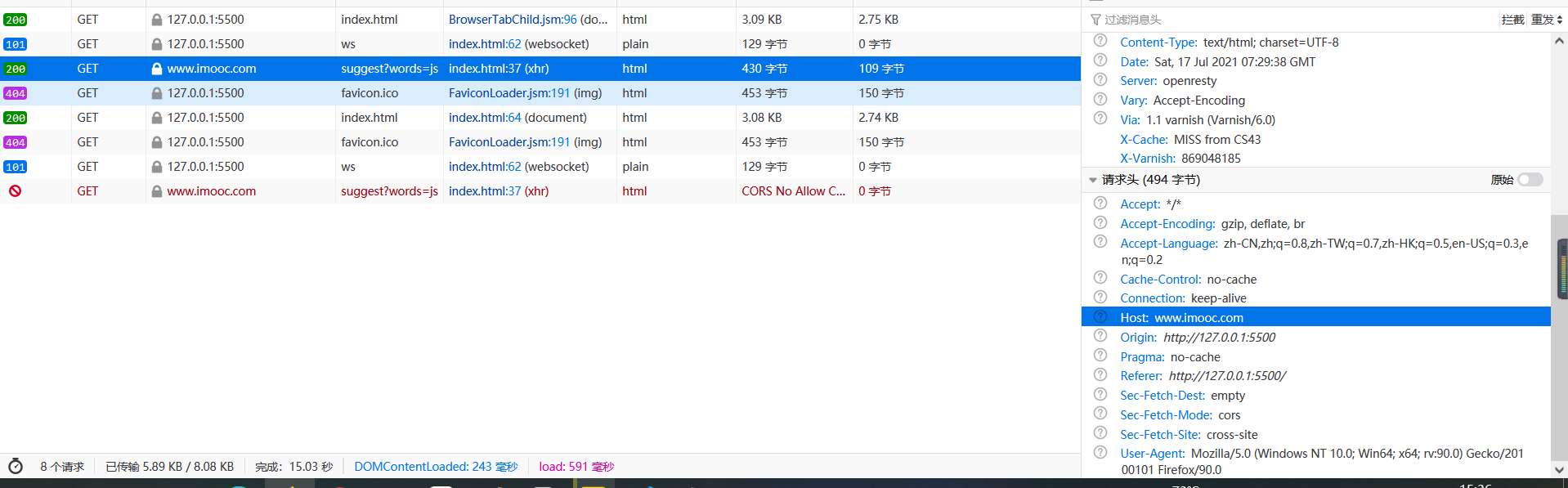This screenshot has width=1568, height=488.
Task: Click the Cache-Control help icon
Action: [1100, 278]
